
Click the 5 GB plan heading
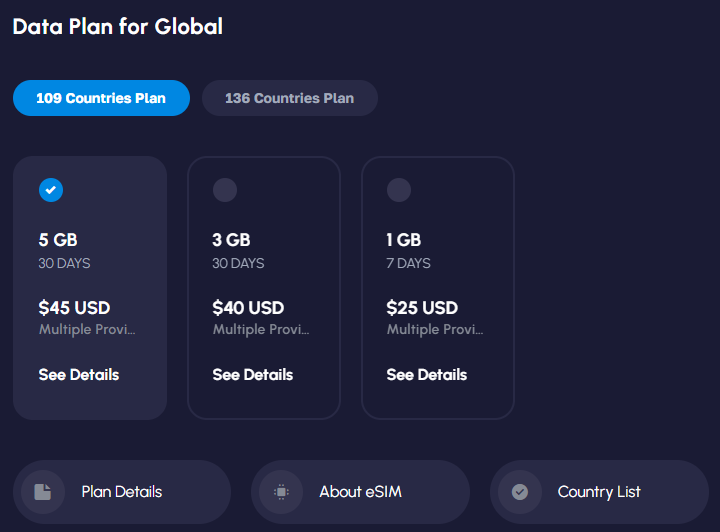pyautogui.click(x=58, y=240)
